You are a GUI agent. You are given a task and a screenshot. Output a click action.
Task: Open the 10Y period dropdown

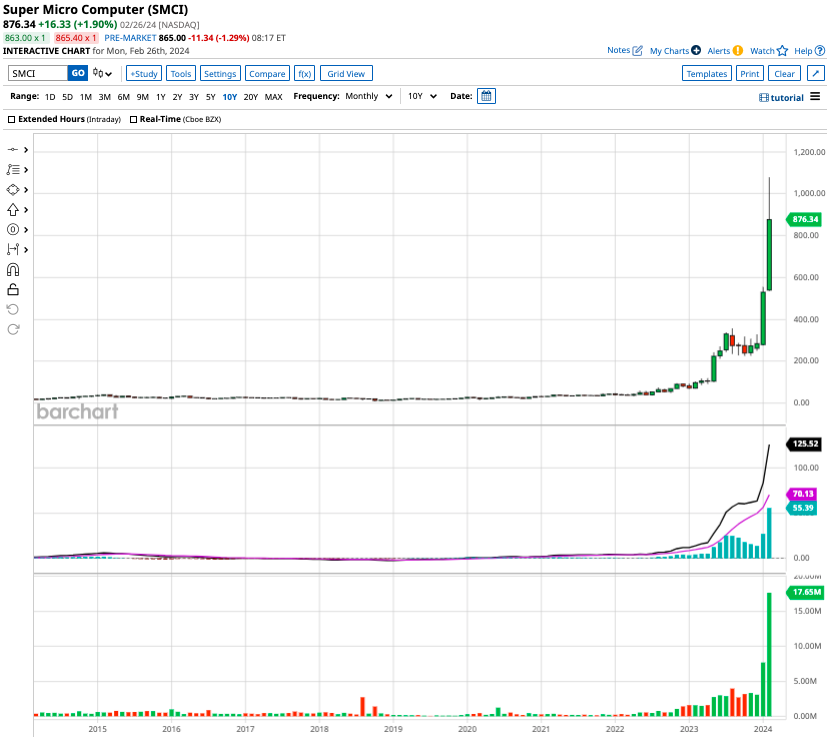[421, 96]
